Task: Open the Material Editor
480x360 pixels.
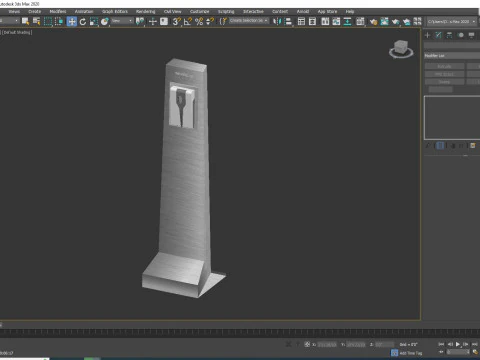Action: [x=360, y=22]
